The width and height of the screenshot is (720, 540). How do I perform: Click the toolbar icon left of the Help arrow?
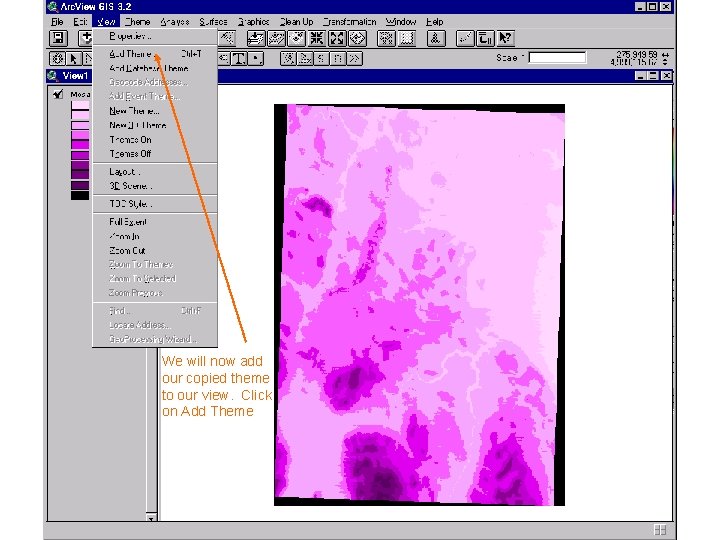point(485,38)
